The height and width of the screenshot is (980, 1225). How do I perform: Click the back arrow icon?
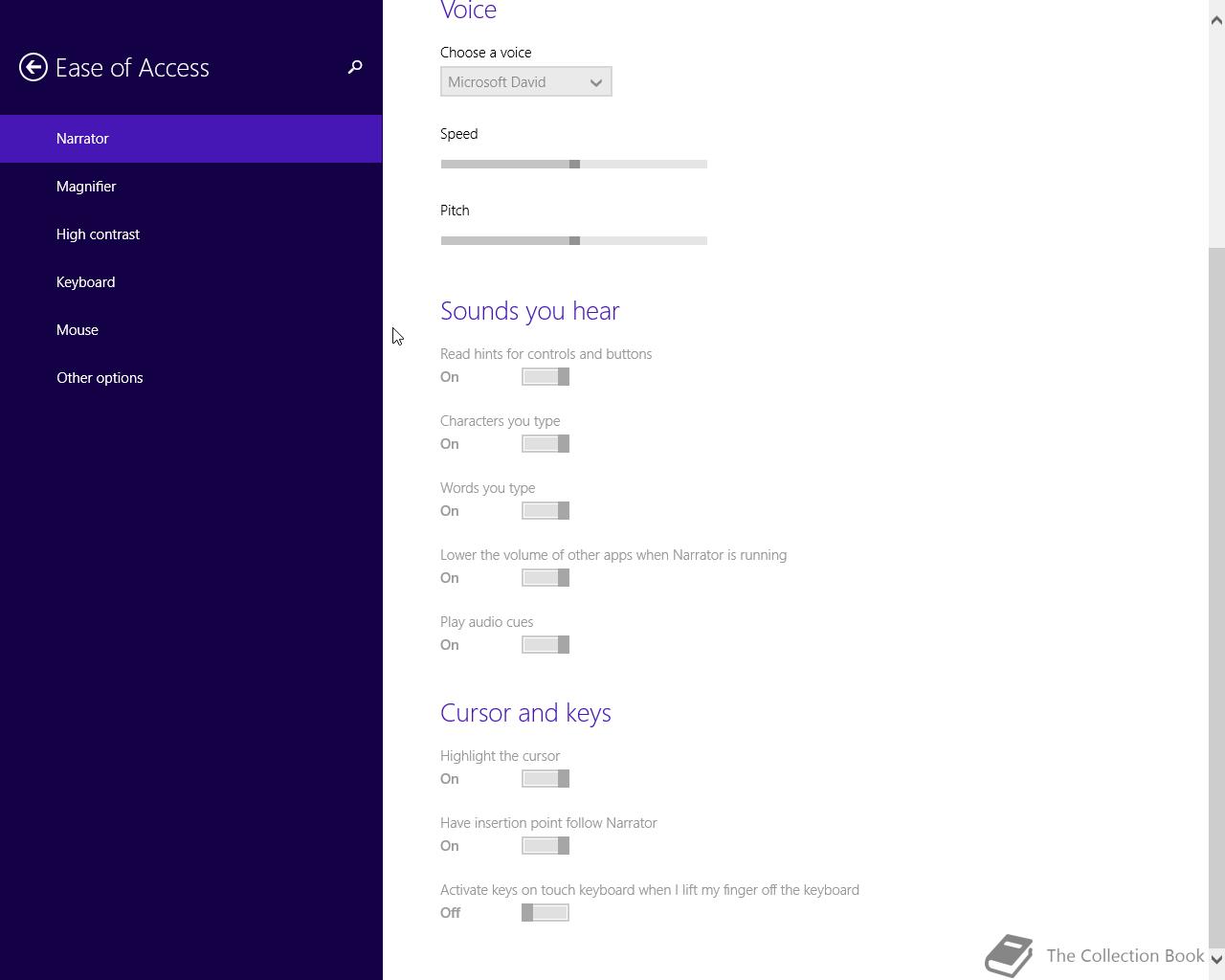point(33,67)
